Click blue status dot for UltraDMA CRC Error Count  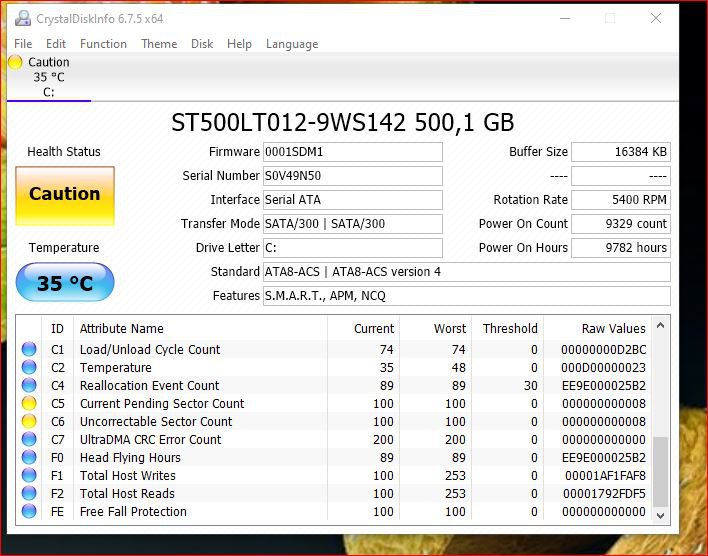[29, 439]
